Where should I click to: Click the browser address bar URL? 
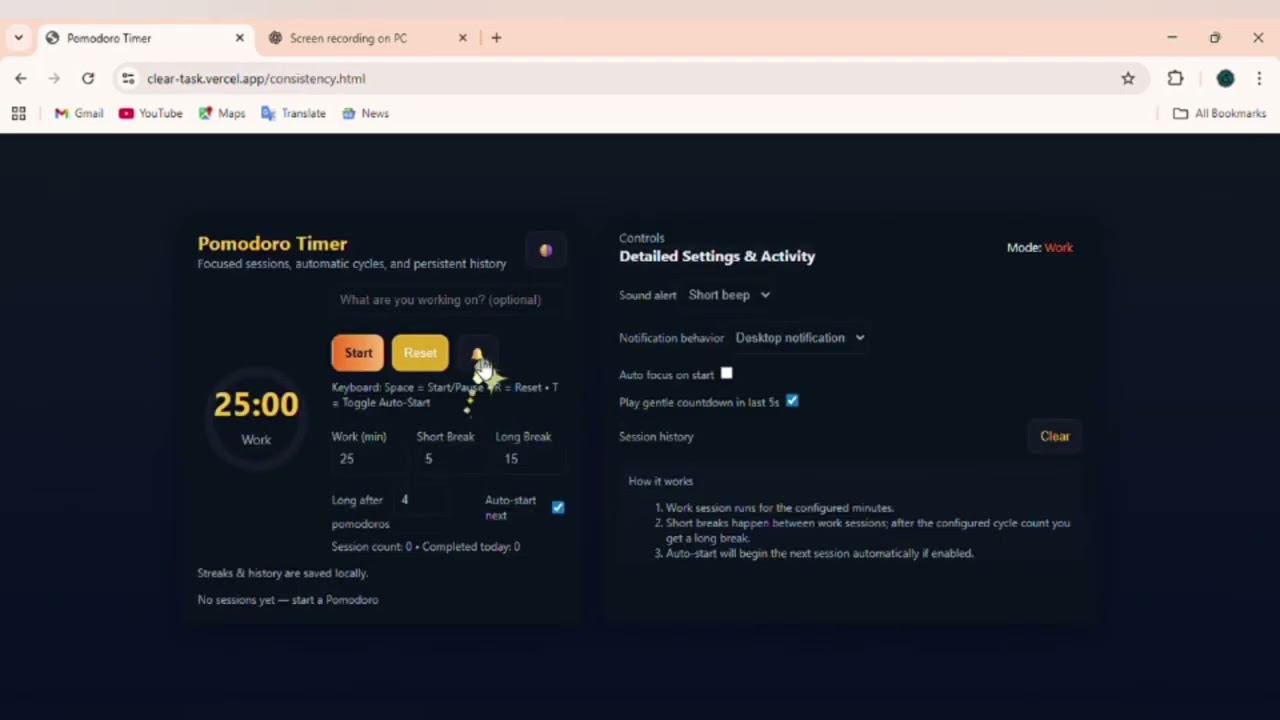click(x=256, y=78)
